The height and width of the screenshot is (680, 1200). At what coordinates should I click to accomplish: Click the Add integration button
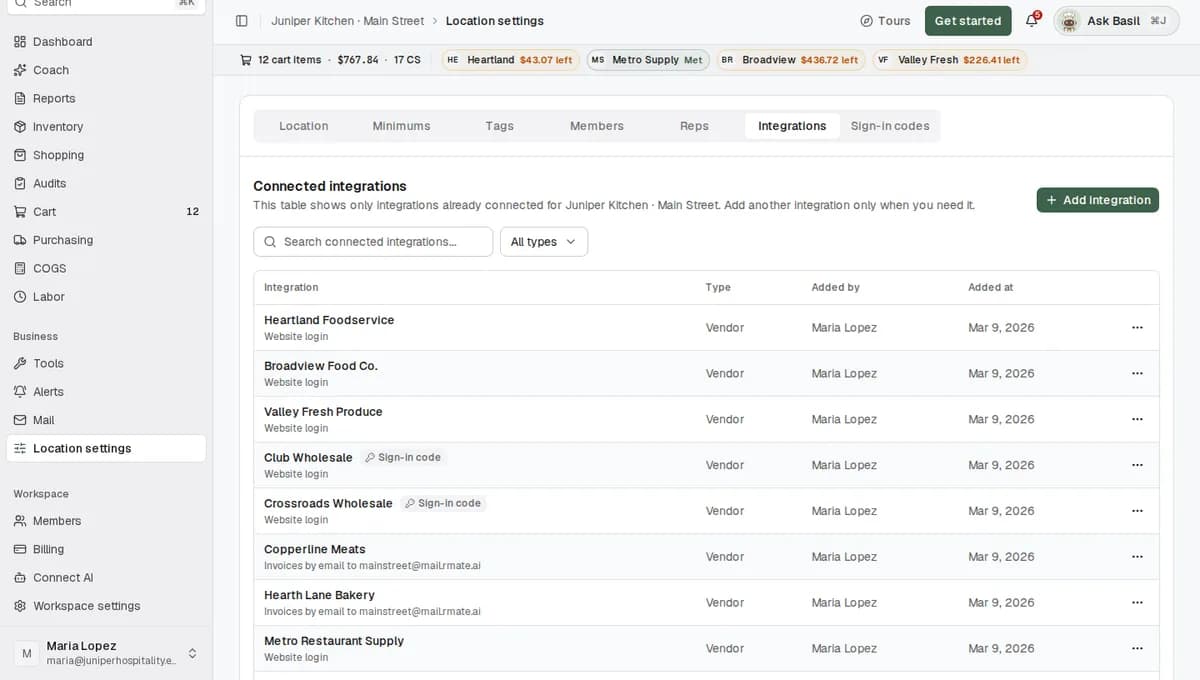[1097, 200]
